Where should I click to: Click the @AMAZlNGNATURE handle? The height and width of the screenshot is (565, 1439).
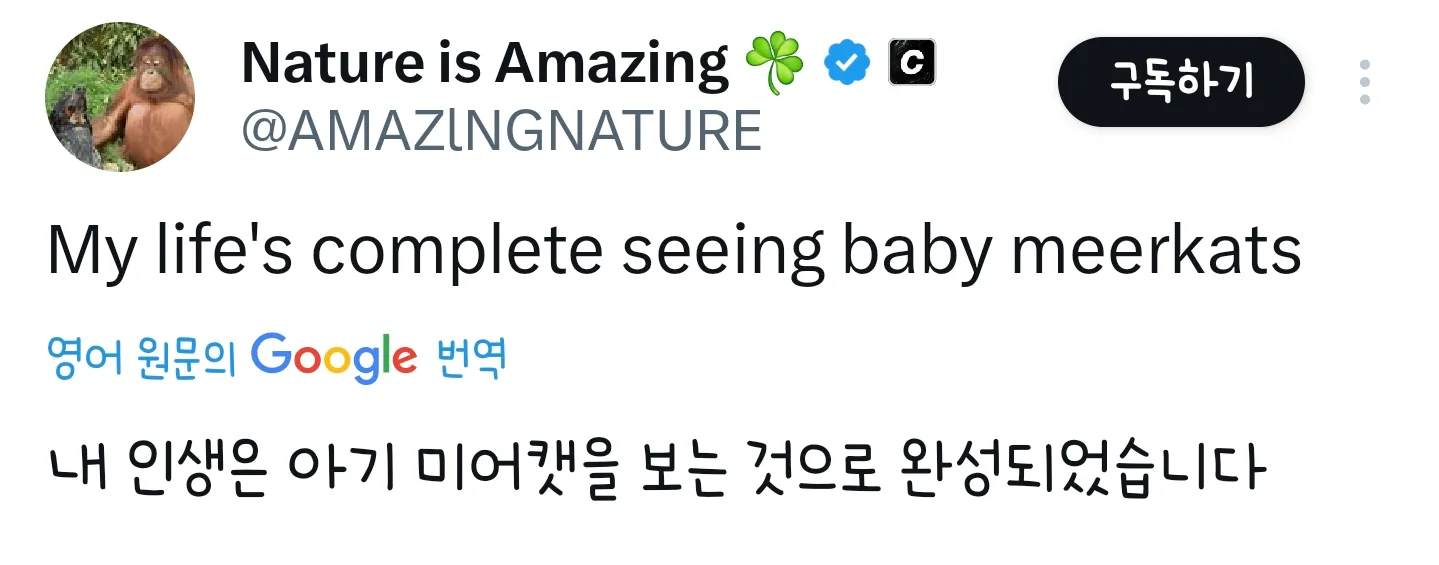[x=501, y=131]
